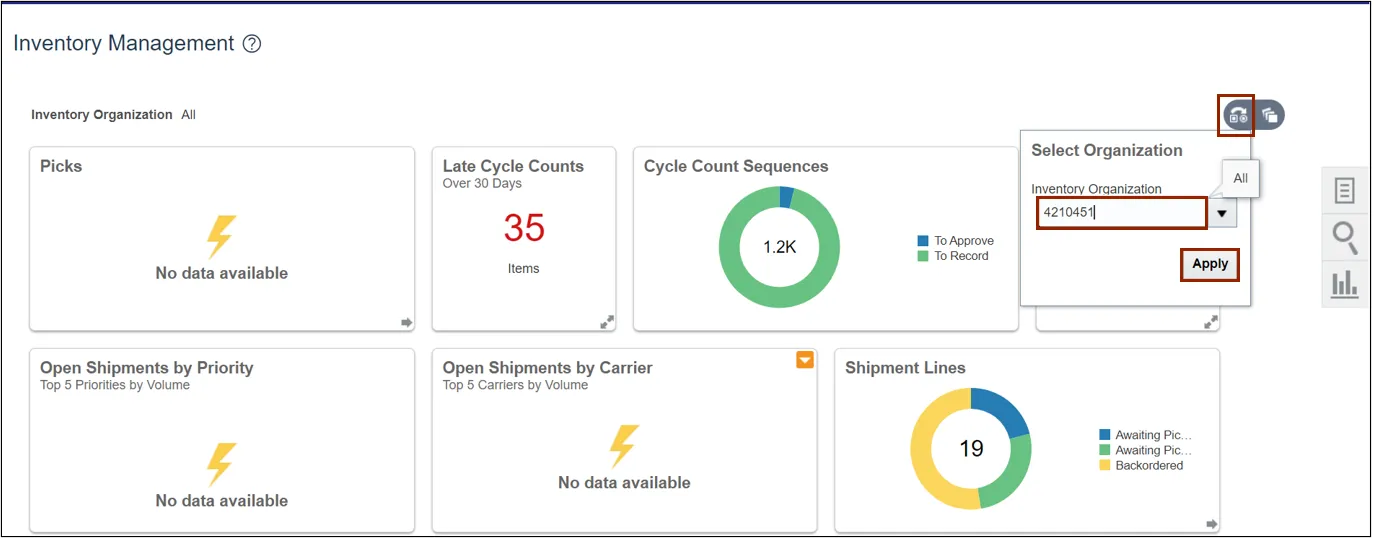Click the stacked pages icon beside Change Organization

[1269, 115]
